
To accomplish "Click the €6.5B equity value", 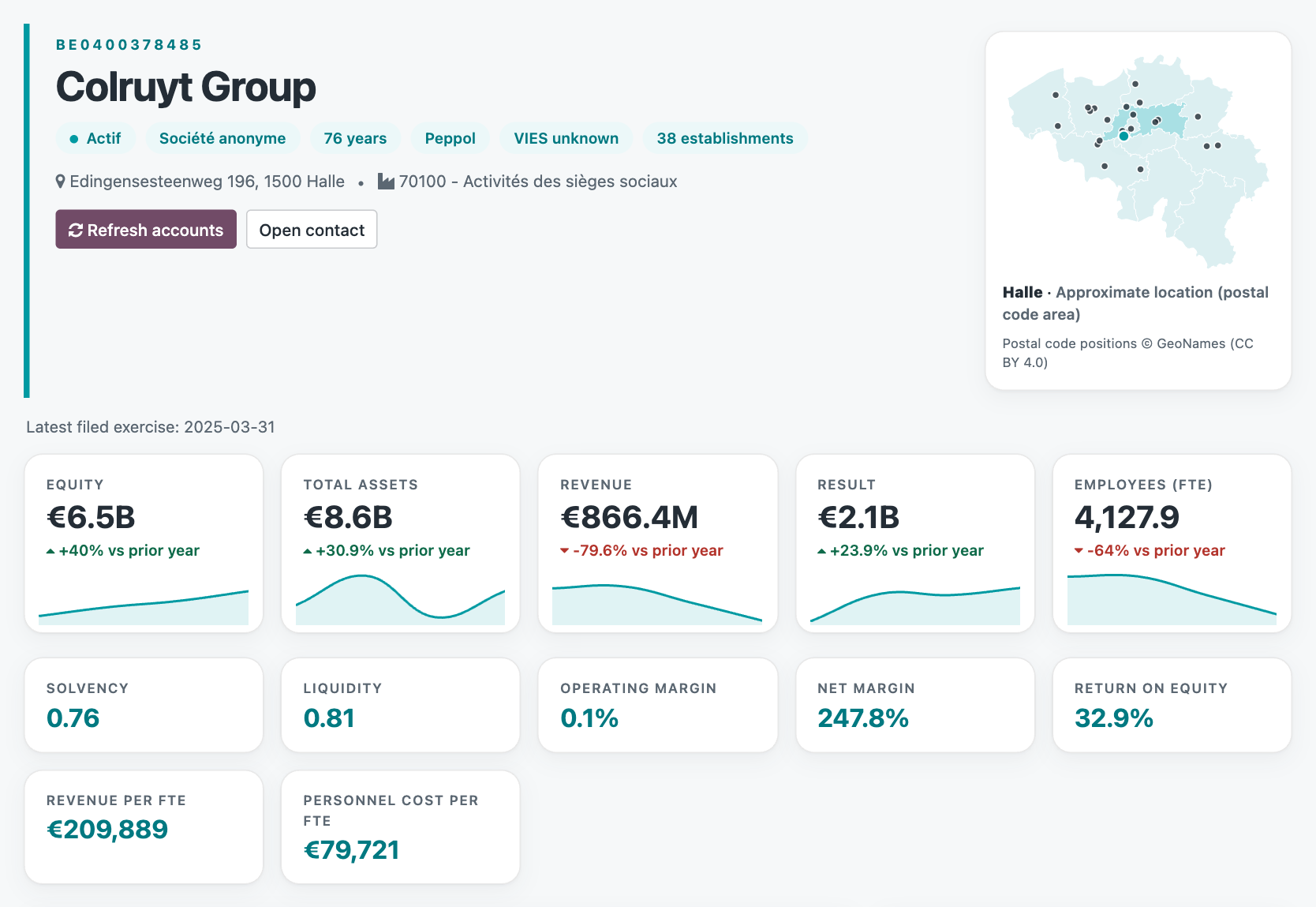I will pyautogui.click(x=91, y=517).
